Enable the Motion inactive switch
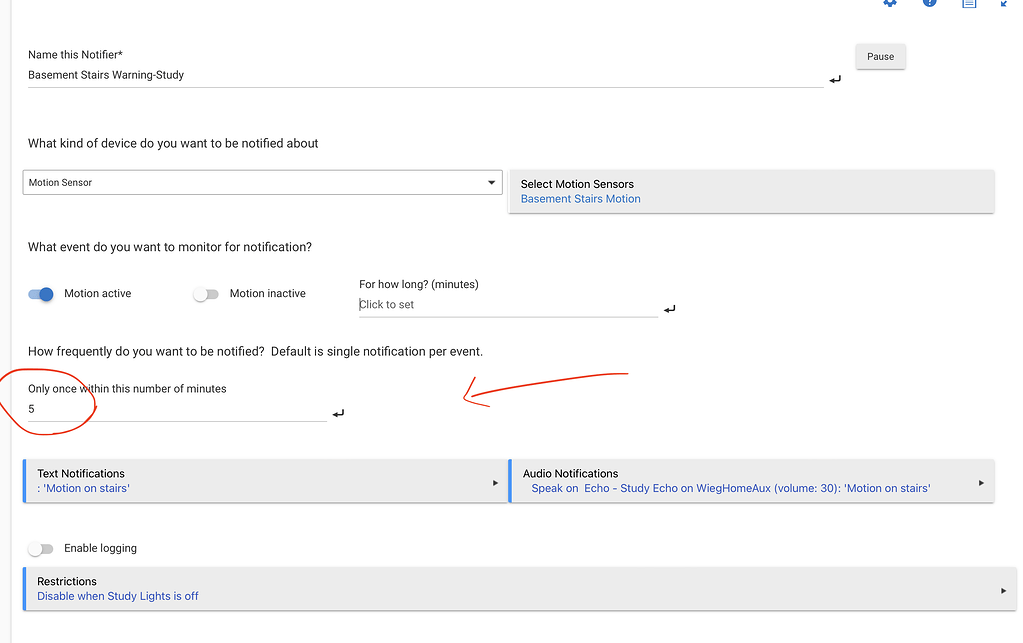Viewport: 1023px width, 643px height. [x=206, y=294]
